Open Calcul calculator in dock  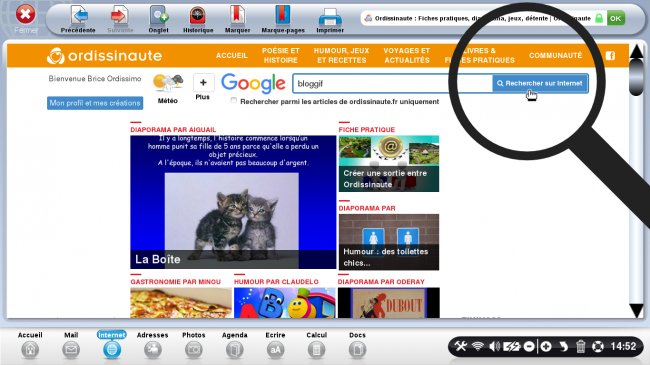(x=316, y=345)
